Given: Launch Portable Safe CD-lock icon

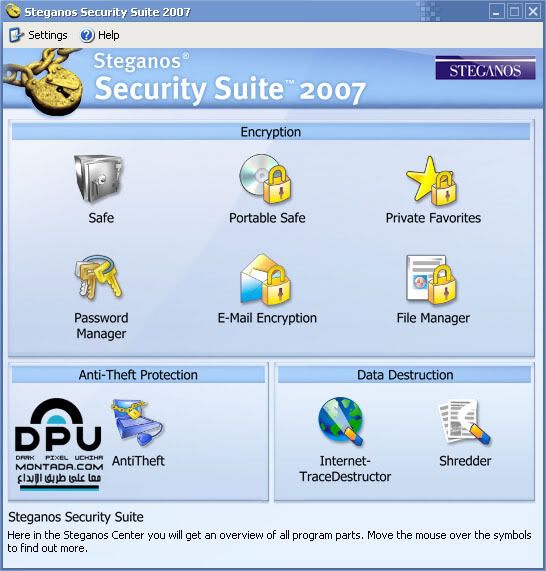Looking at the screenshot, I should 266,178.
